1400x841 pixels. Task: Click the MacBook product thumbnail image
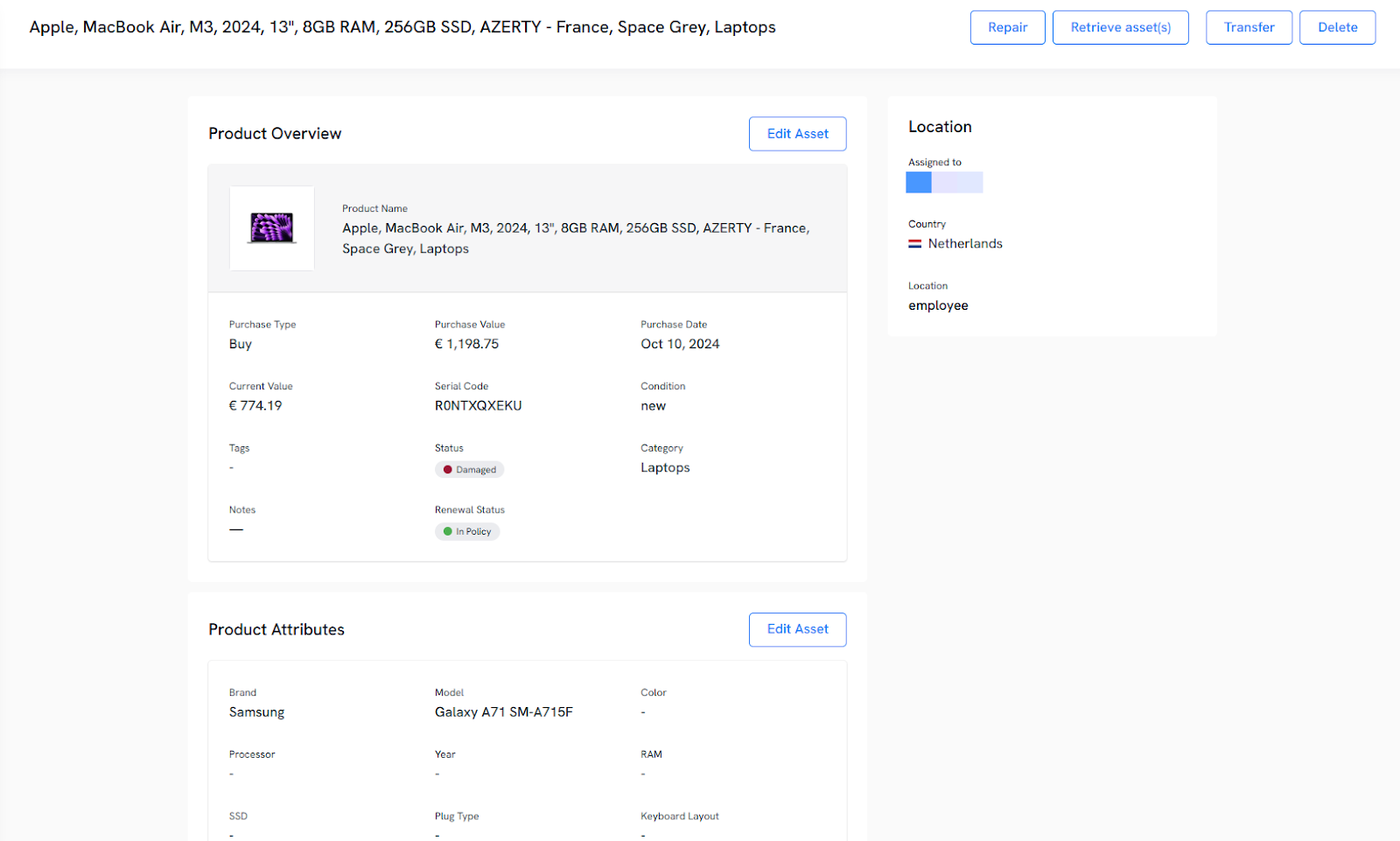click(272, 228)
